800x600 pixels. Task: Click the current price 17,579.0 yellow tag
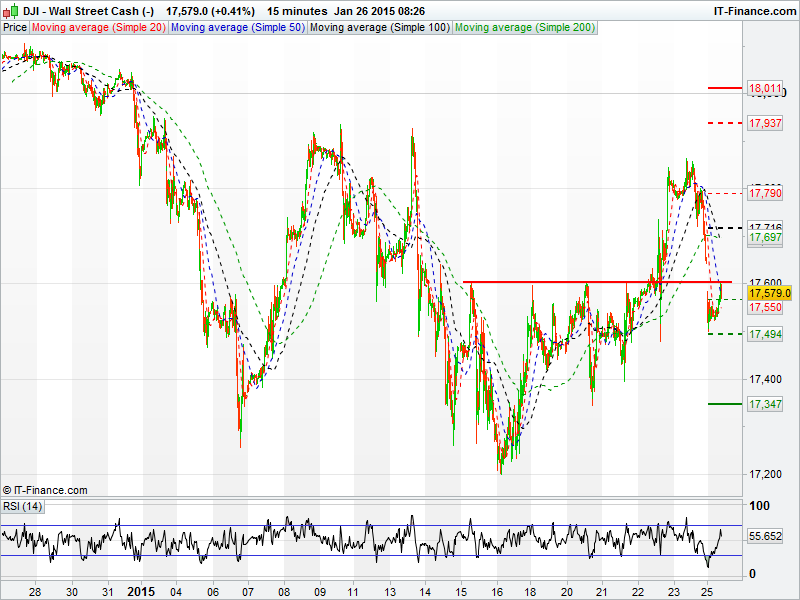(x=770, y=294)
